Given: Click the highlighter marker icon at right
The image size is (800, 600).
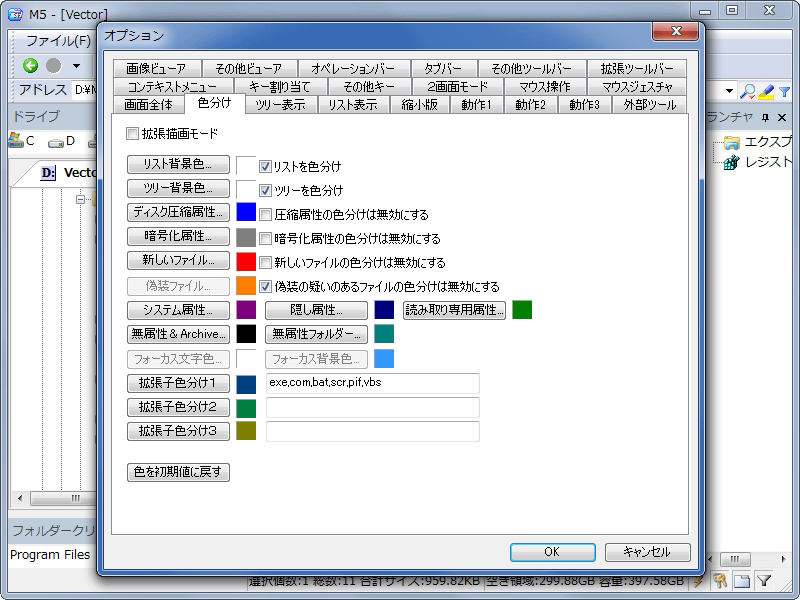Looking at the screenshot, I should click(766, 91).
